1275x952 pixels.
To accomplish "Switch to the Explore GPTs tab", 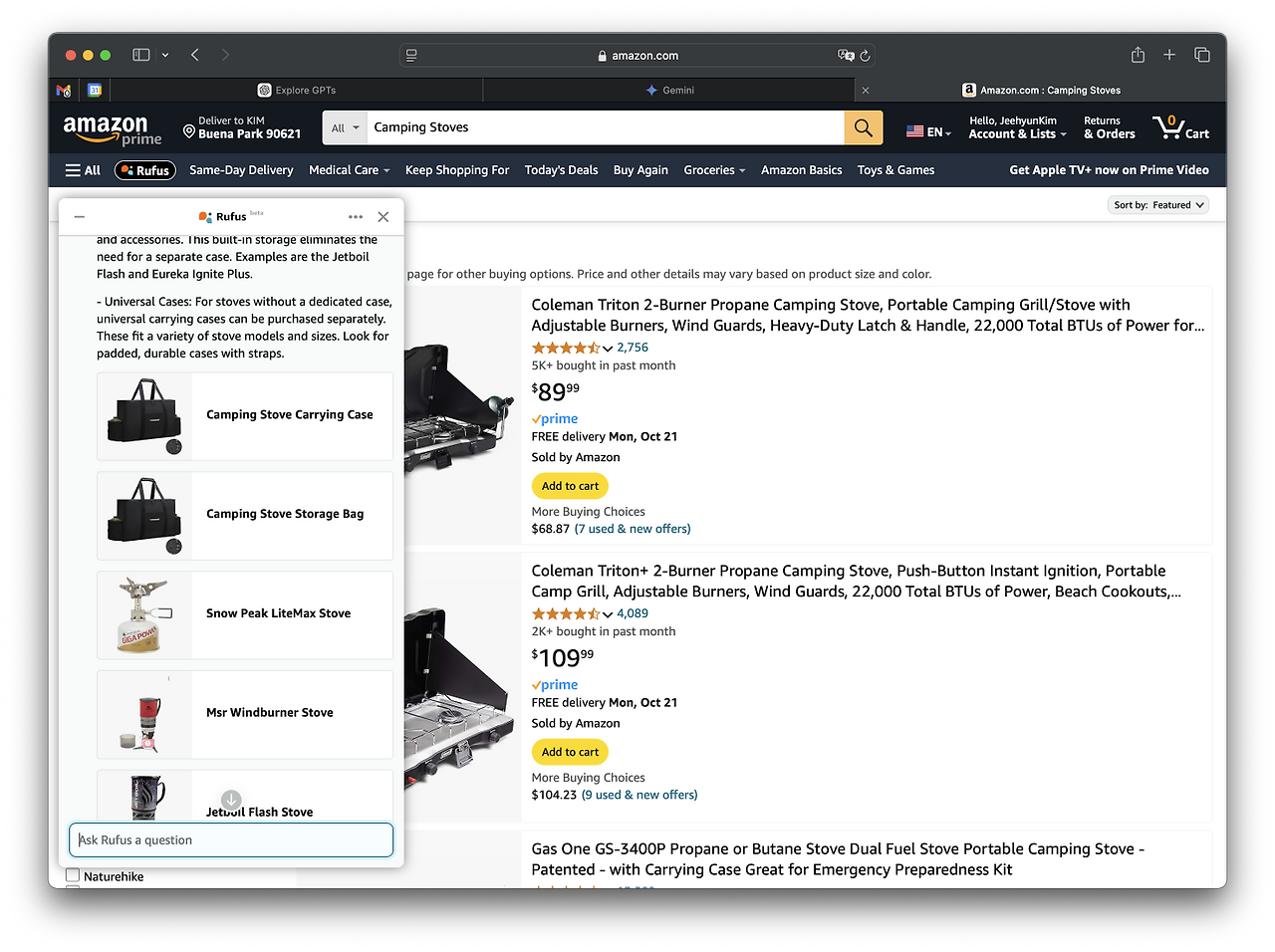I will pyautogui.click(x=296, y=90).
